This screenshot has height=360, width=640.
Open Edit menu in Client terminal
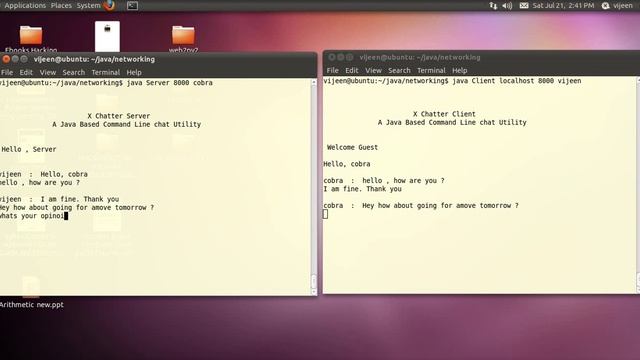[x=351, y=70]
